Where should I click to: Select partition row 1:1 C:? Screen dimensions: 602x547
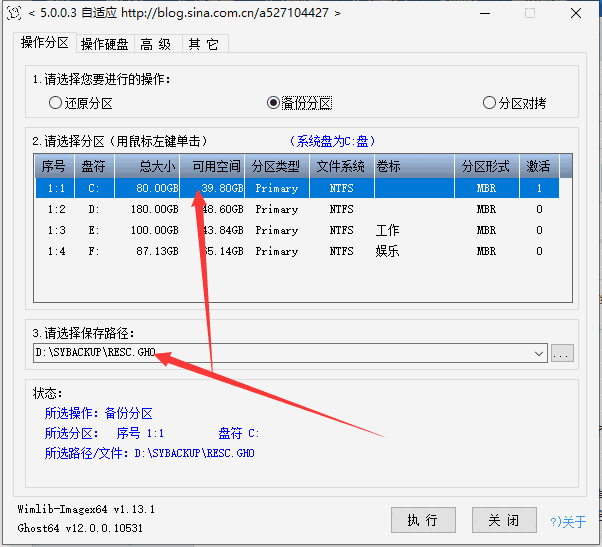coord(297,188)
